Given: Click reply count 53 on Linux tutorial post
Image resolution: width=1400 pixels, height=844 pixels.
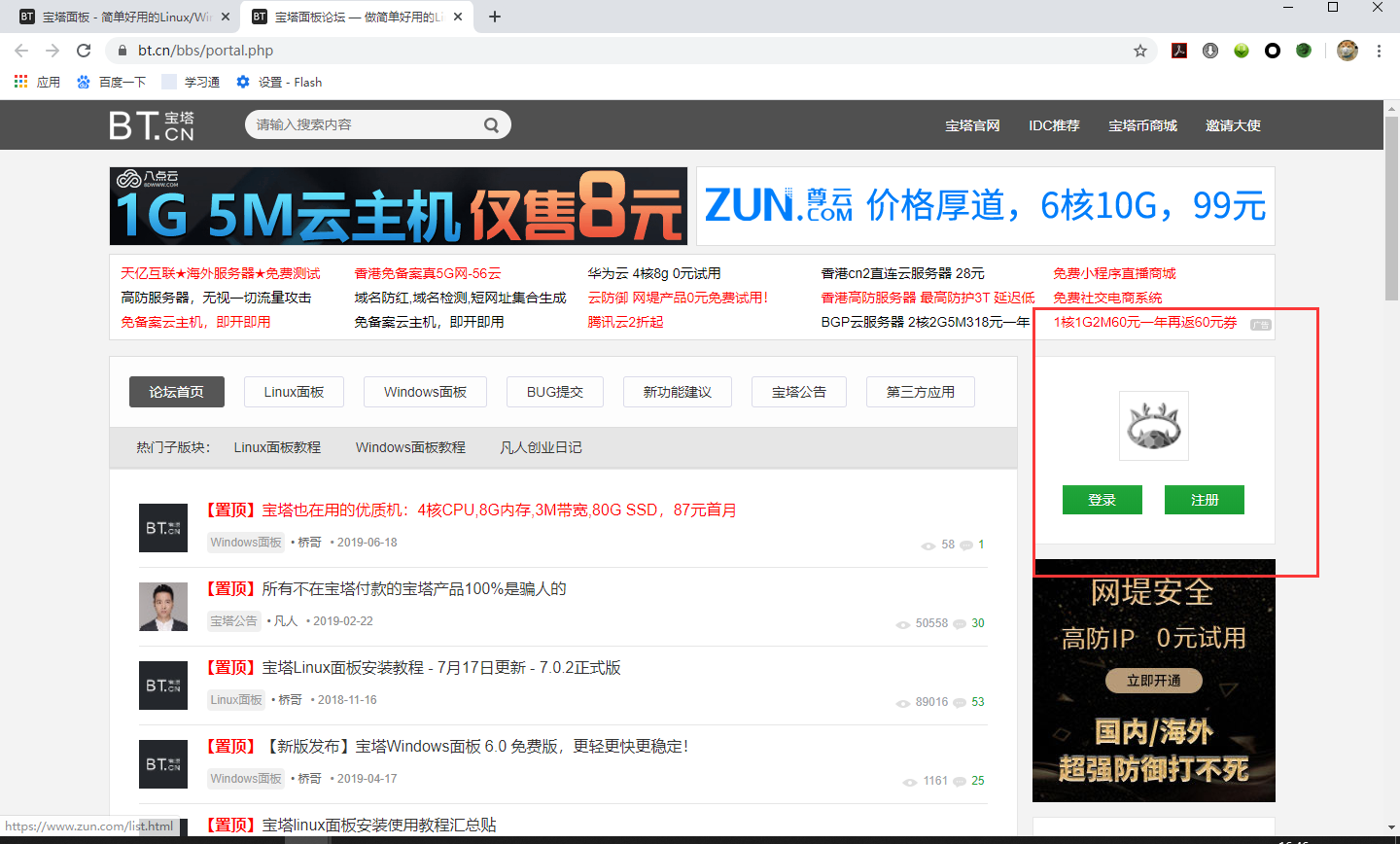Looking at the screenshot, I should point(978,702).
